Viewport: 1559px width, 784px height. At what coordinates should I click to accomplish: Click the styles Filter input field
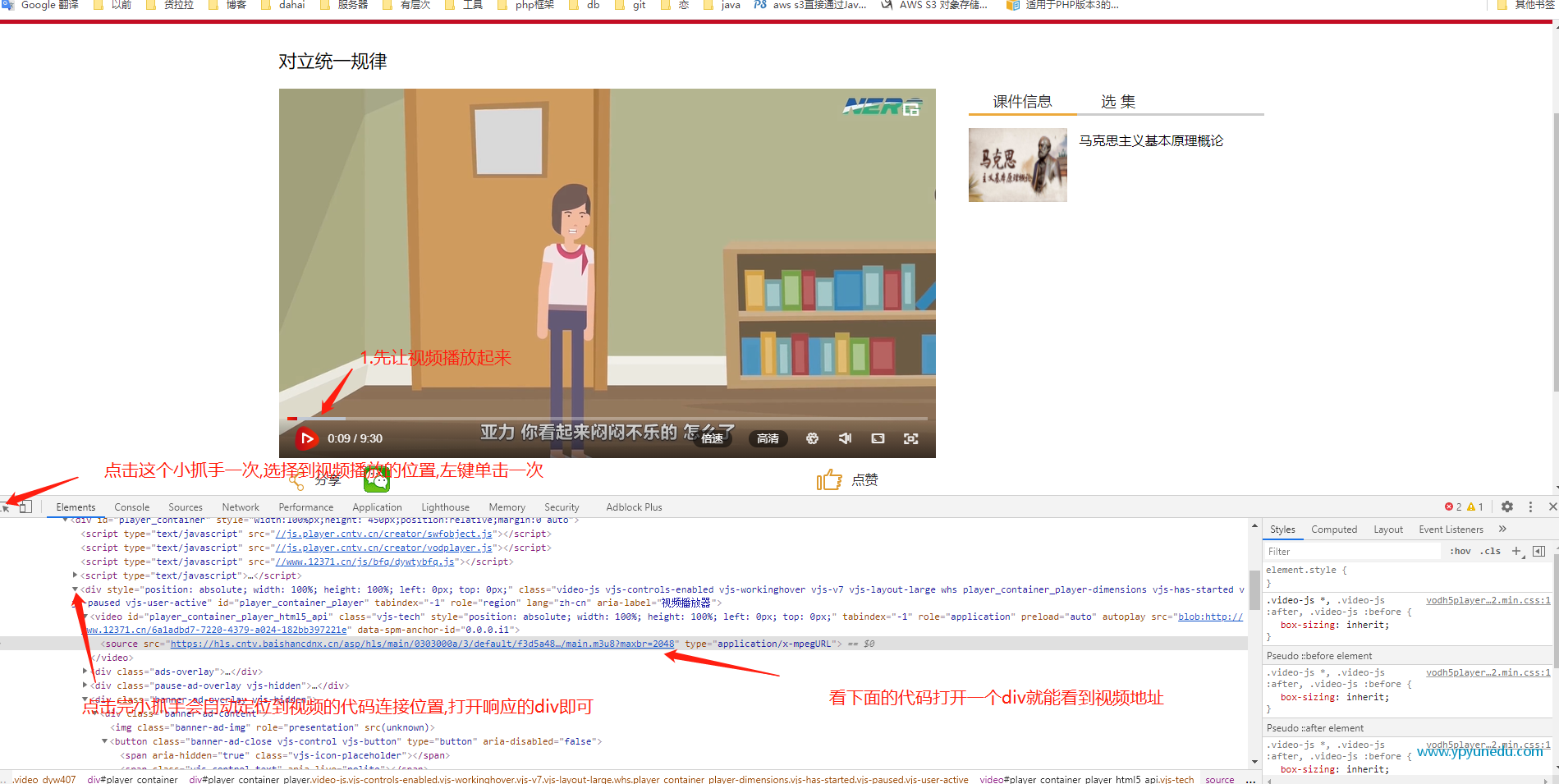[1352, 552]
